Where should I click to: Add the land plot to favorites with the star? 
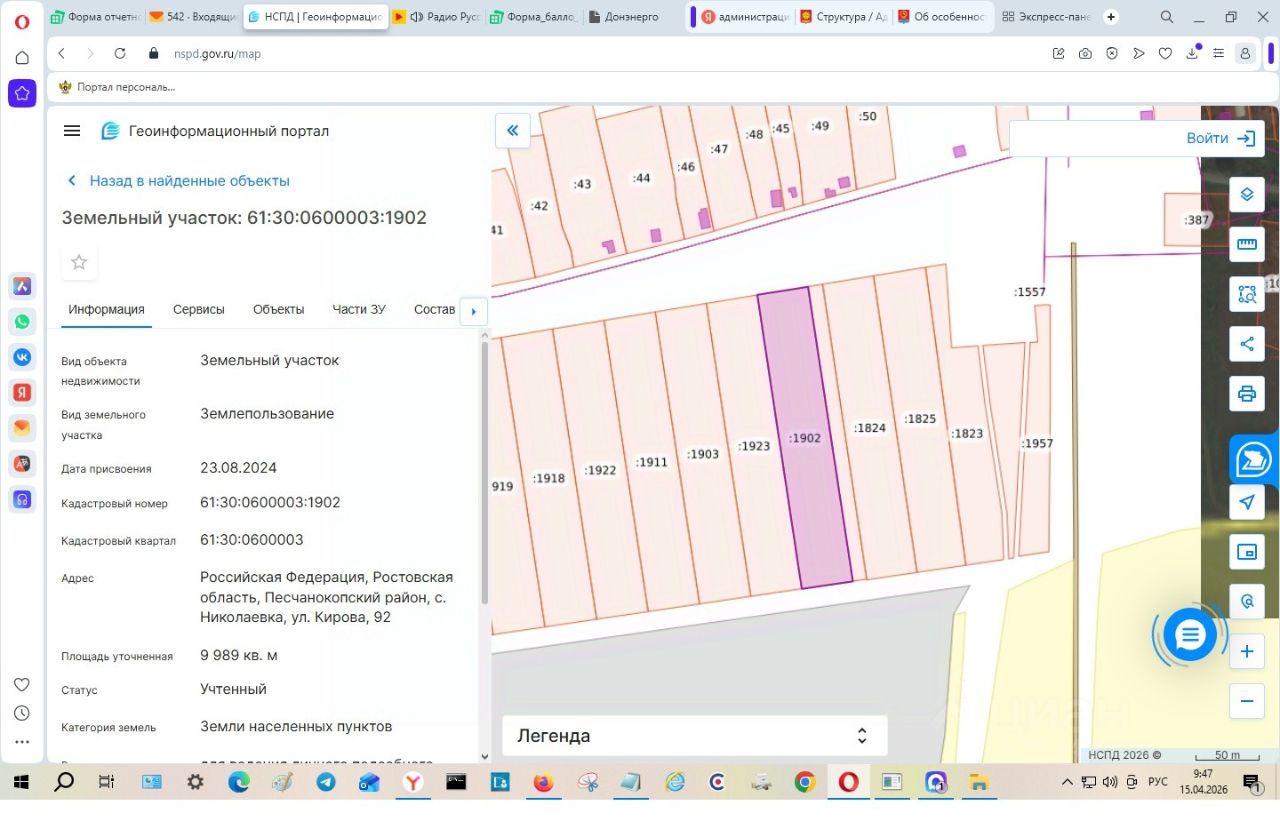79,262
